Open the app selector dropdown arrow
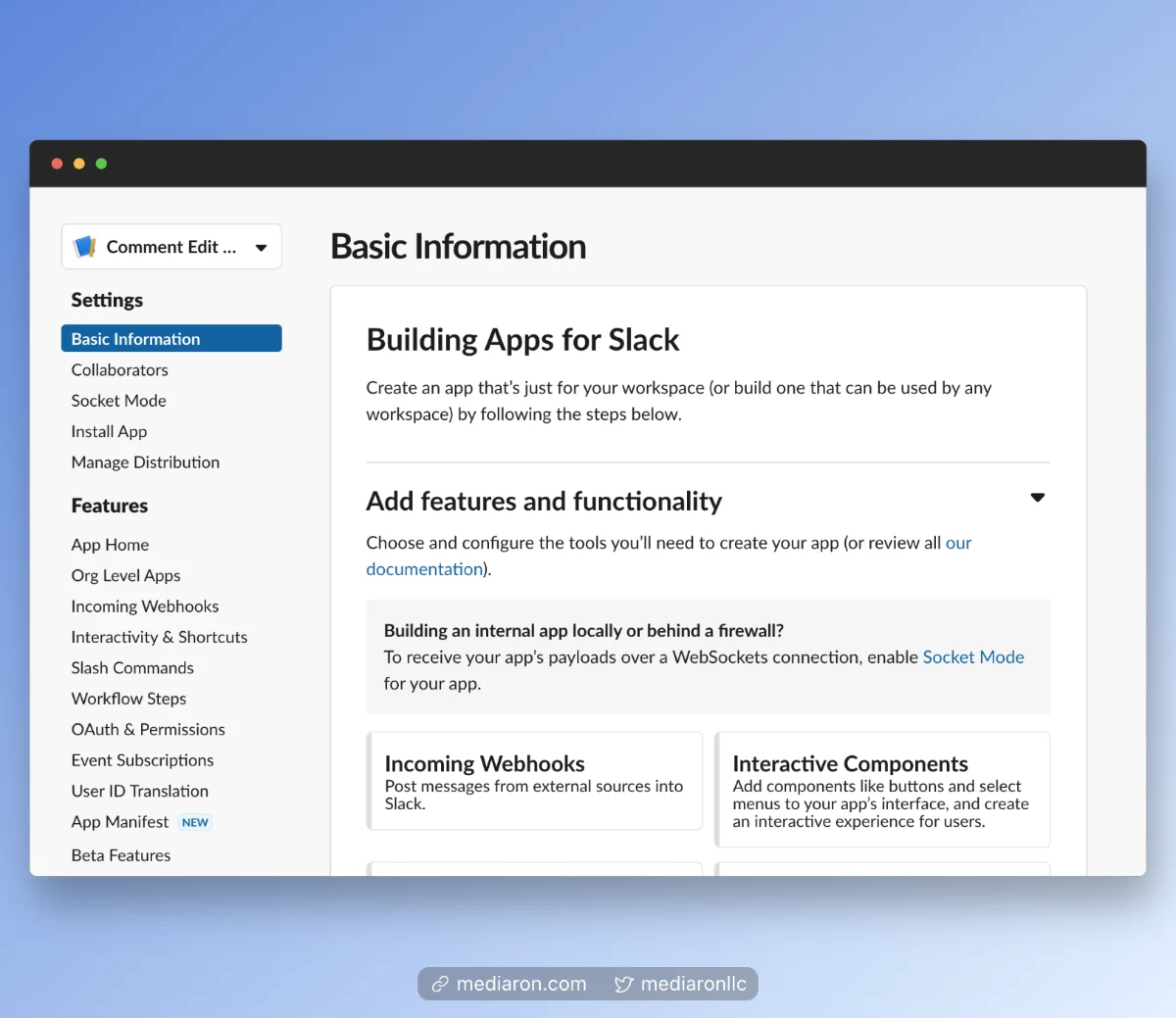The image size is (1176, 1018). (261, 248)
